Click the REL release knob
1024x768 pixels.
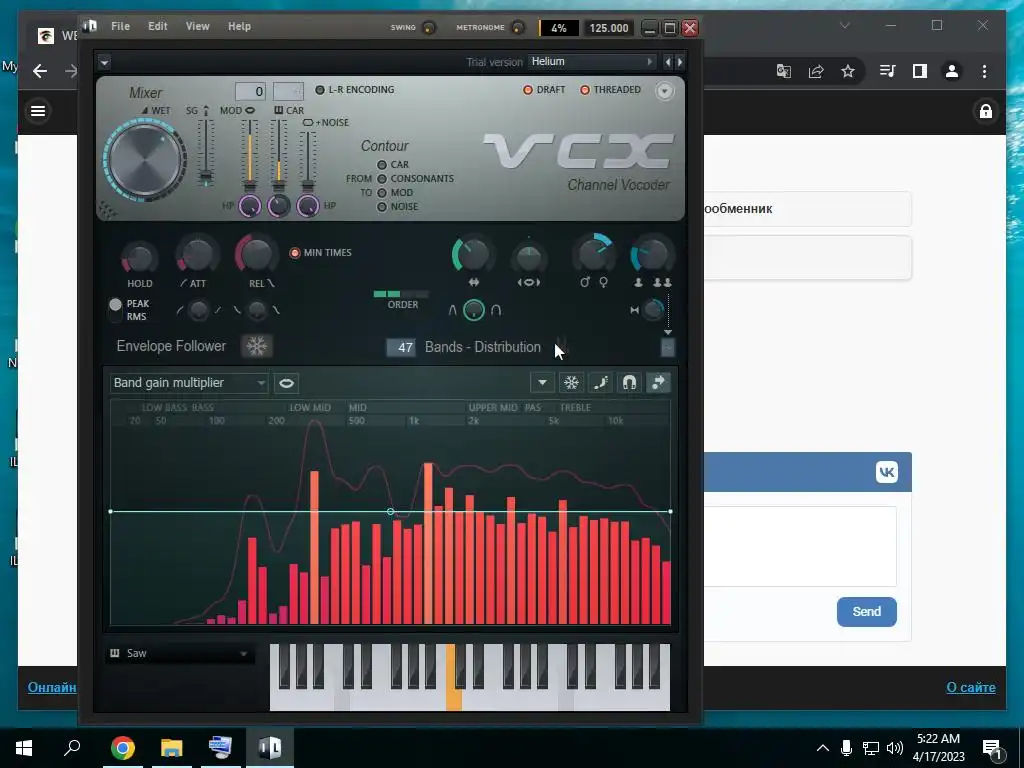click(257, 255)
